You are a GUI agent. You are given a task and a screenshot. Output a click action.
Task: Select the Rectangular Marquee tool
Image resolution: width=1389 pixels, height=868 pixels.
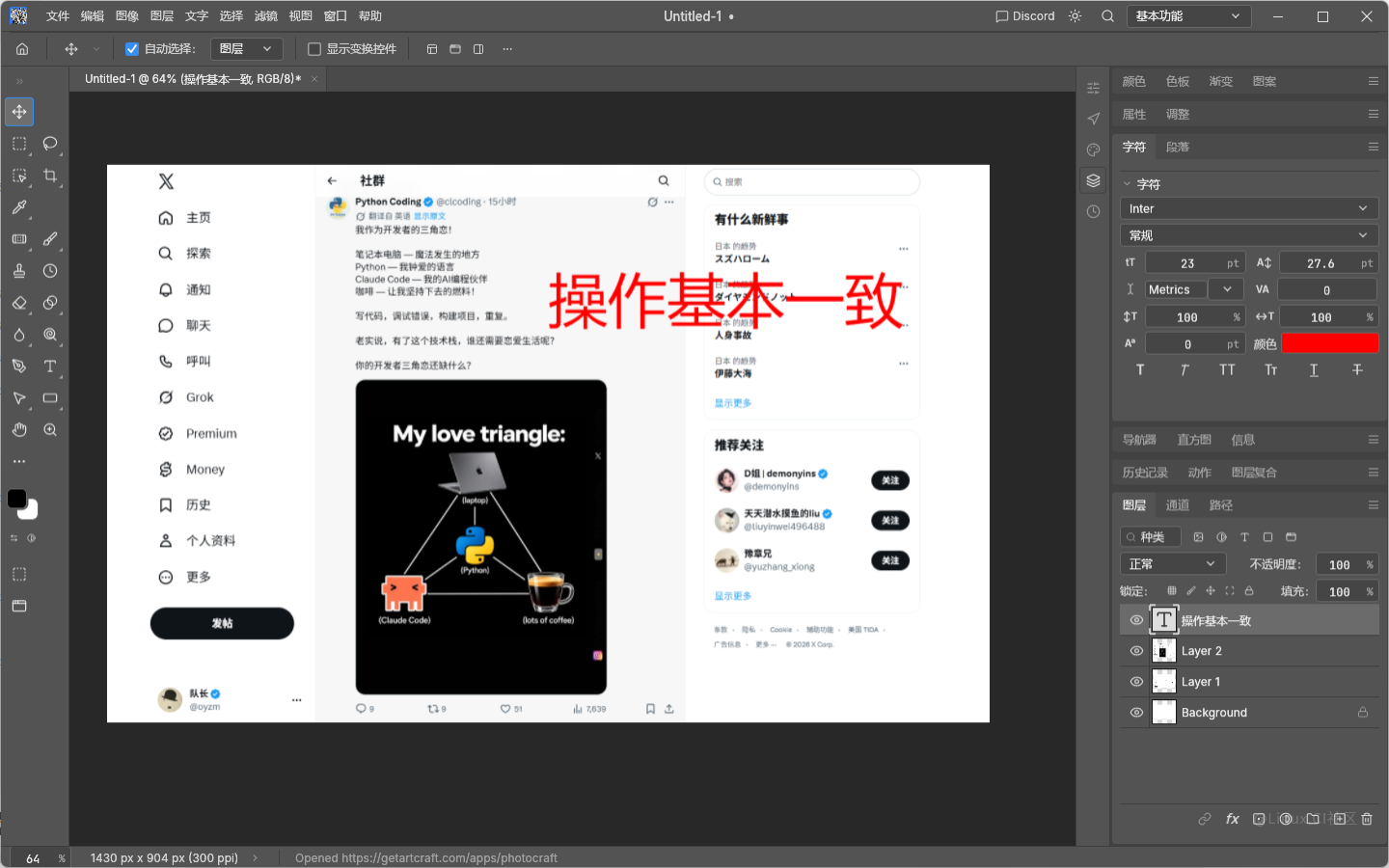pyautogui.click(x=19, y=144)
